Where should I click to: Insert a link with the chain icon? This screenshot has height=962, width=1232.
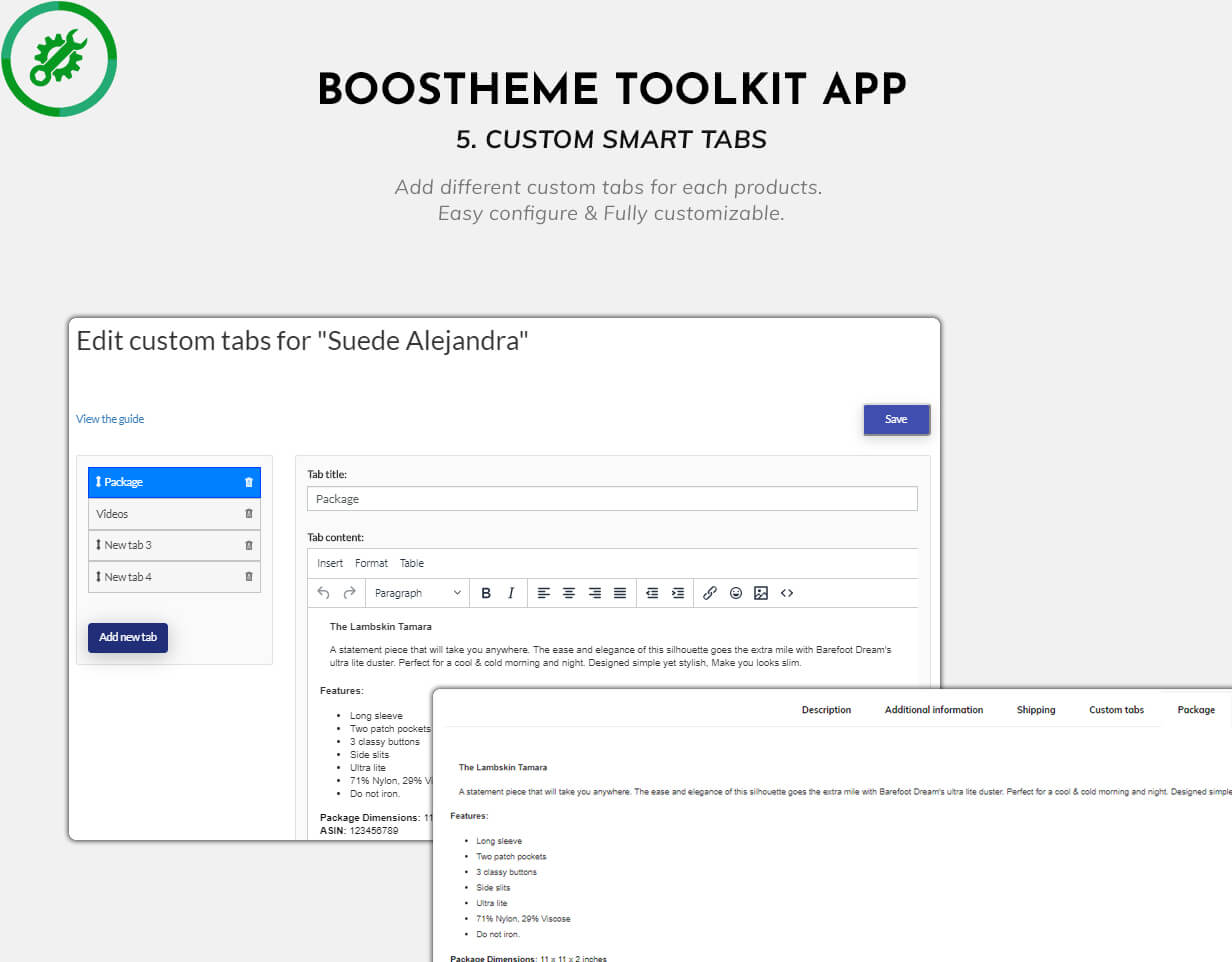click(x=710, y=593)
